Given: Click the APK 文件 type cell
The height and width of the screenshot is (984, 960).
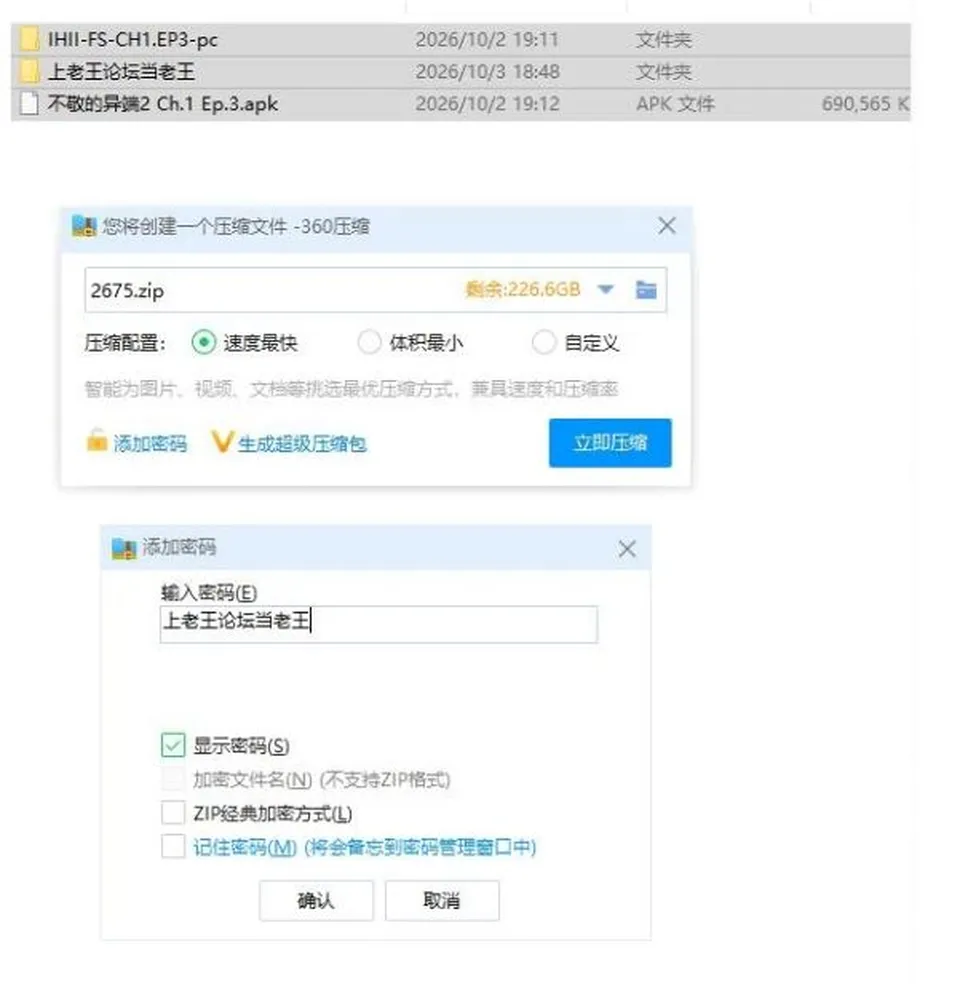Looking at the screenshot, I should pos(675,104).
